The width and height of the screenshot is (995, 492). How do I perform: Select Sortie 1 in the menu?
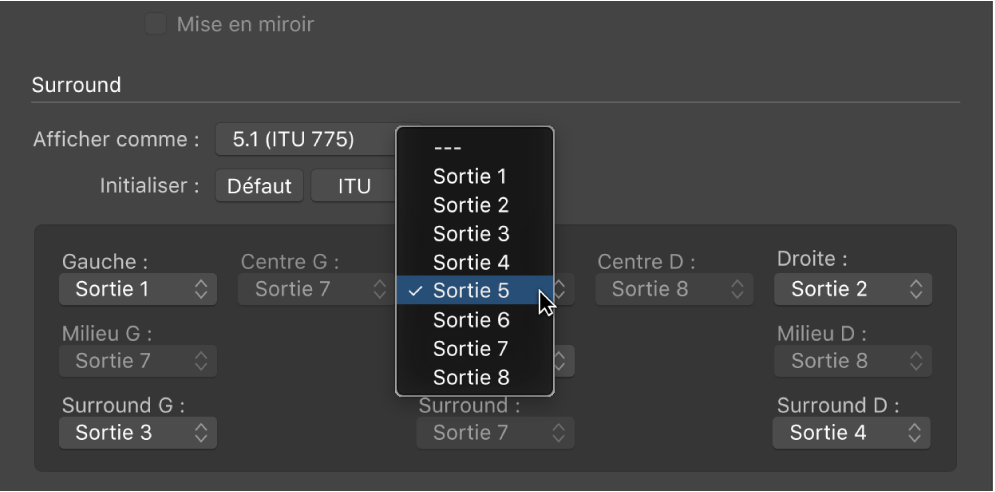(x=470, y=177)
